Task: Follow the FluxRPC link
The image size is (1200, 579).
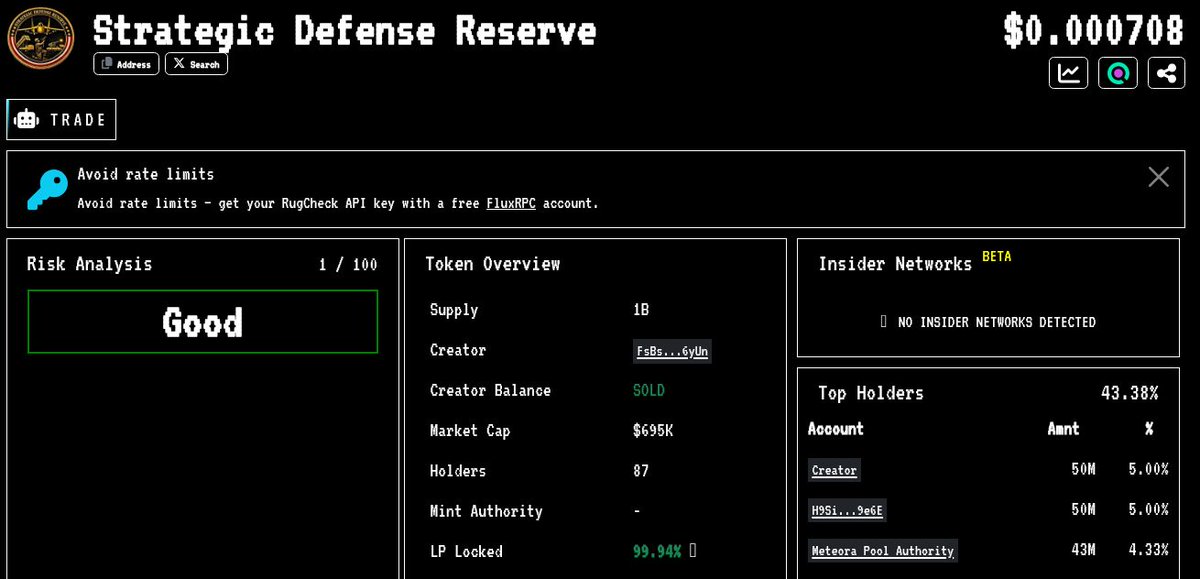Action: click(x=511, y=203)
